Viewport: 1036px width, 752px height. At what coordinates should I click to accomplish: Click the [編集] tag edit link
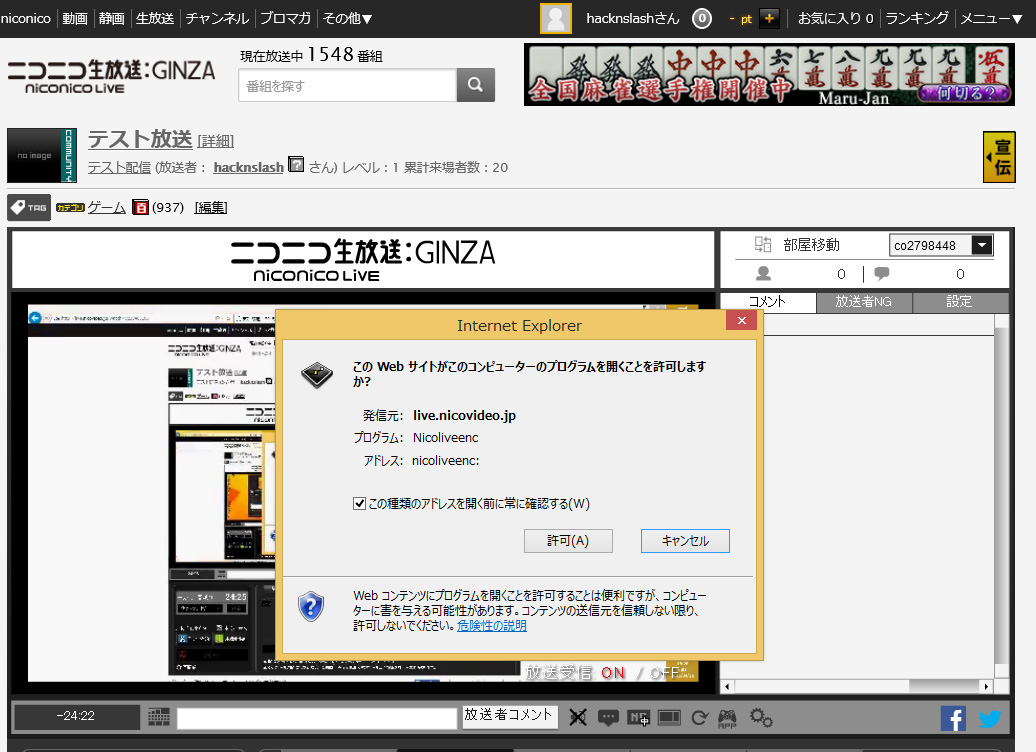click(x=211, y=207)
